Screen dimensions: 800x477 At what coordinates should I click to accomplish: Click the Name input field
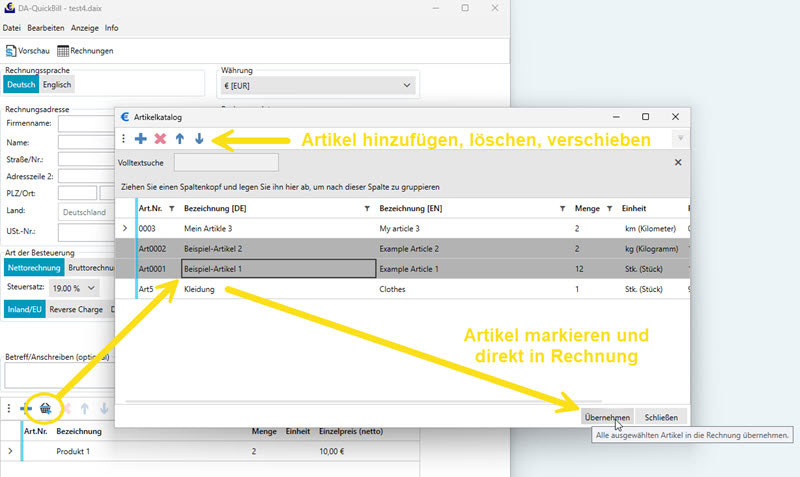tap(86, 142)
